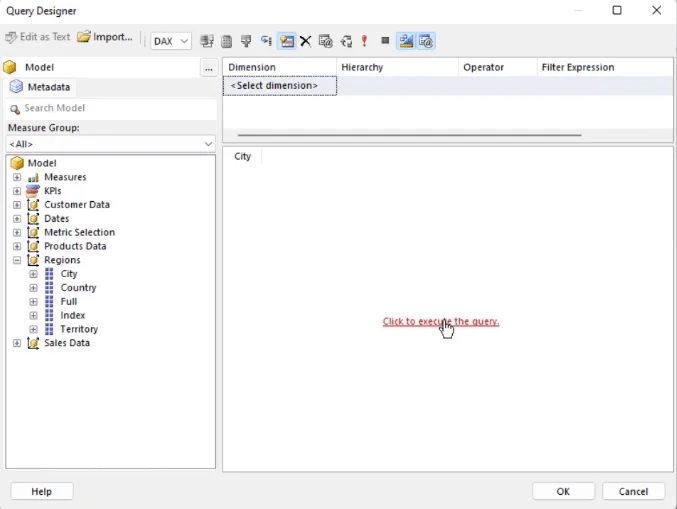Click the Territory attribute grid icon
677x509 pixels.
pyautogui.click(x=49, y=329)
